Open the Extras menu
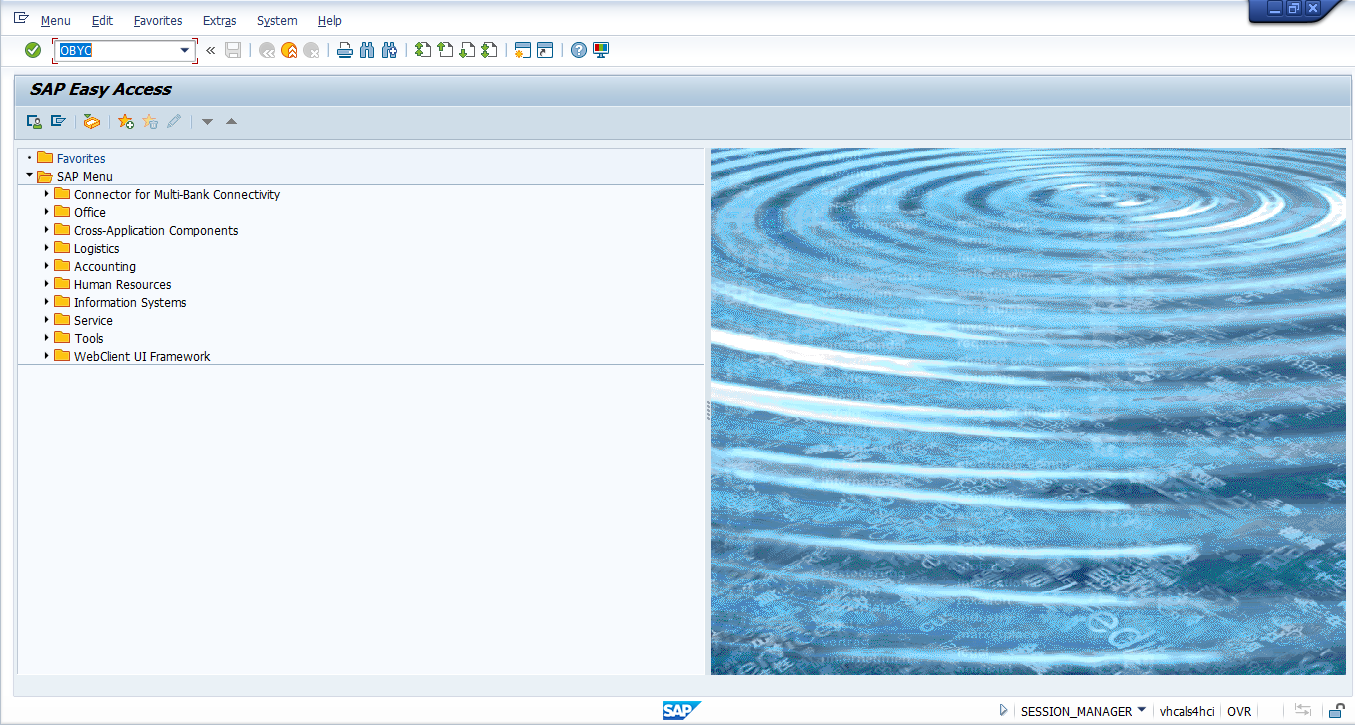Image resolution: width=1355 pixels, height=725 pixels. 220,21
